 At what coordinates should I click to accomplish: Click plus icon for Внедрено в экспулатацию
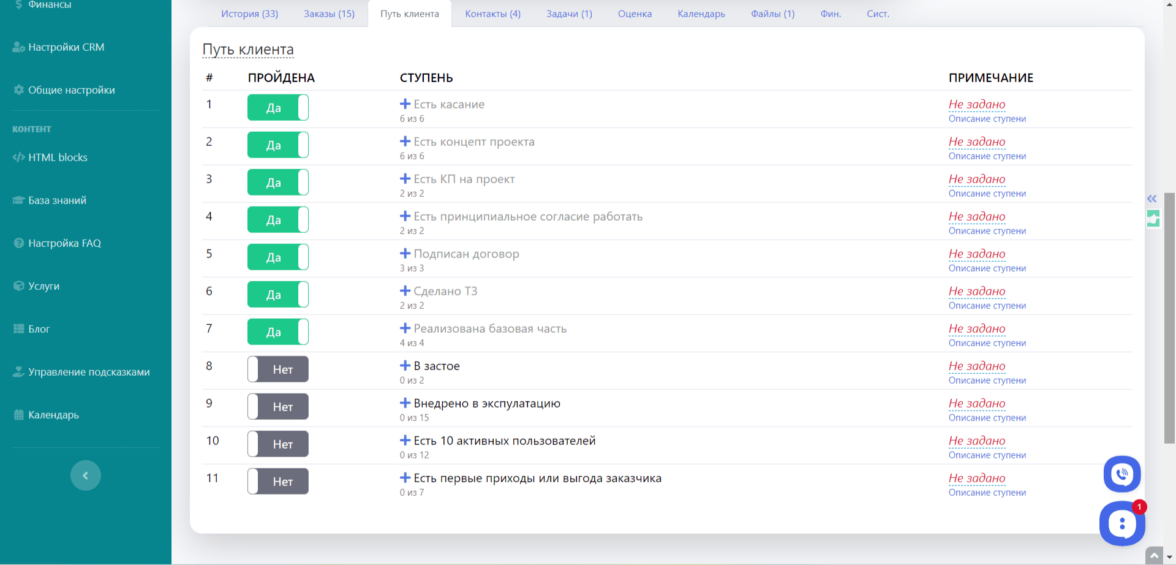pyautogui.click(x=405, y=403)
